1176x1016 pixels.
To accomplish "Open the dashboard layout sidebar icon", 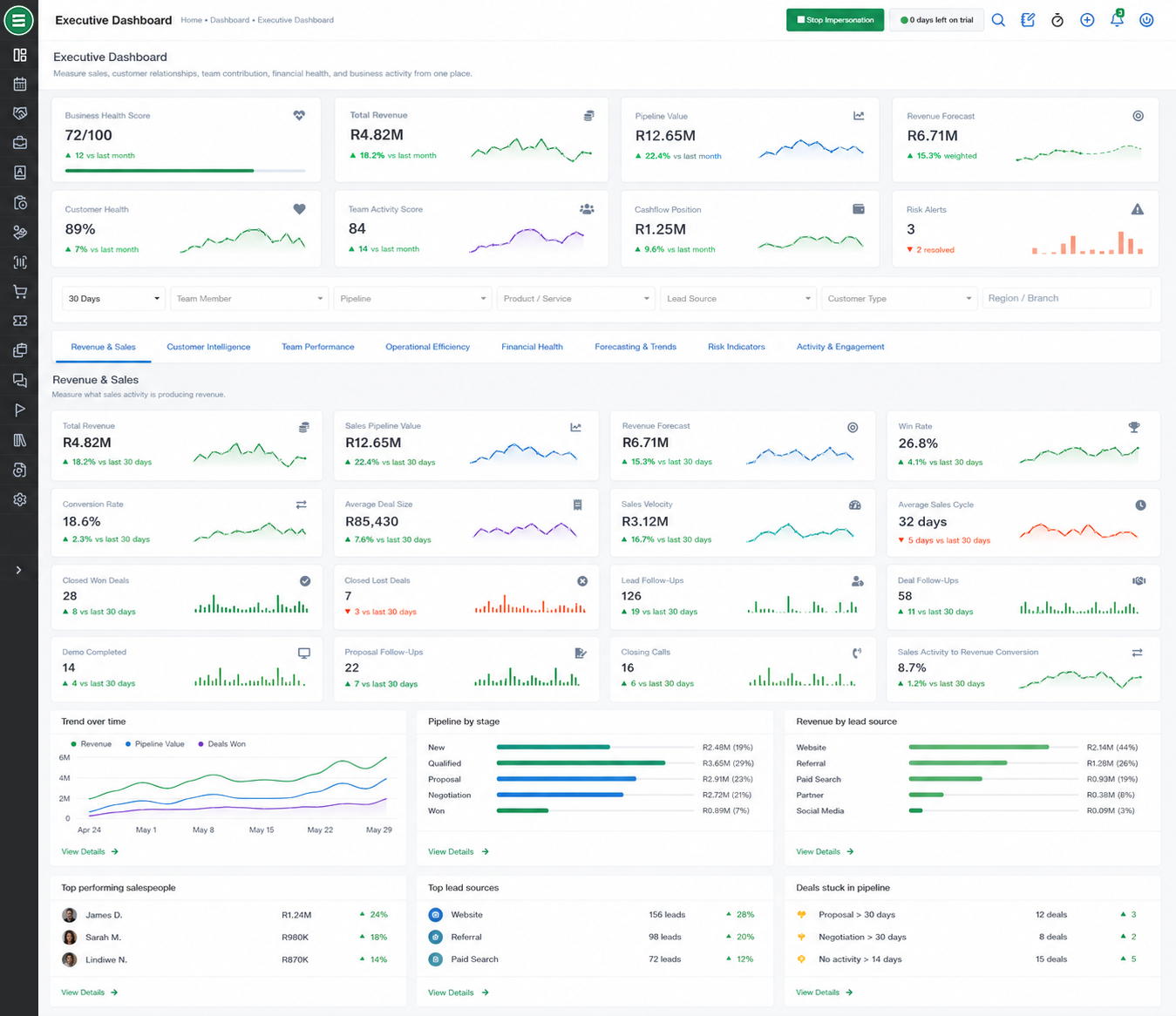I will 19,55.
